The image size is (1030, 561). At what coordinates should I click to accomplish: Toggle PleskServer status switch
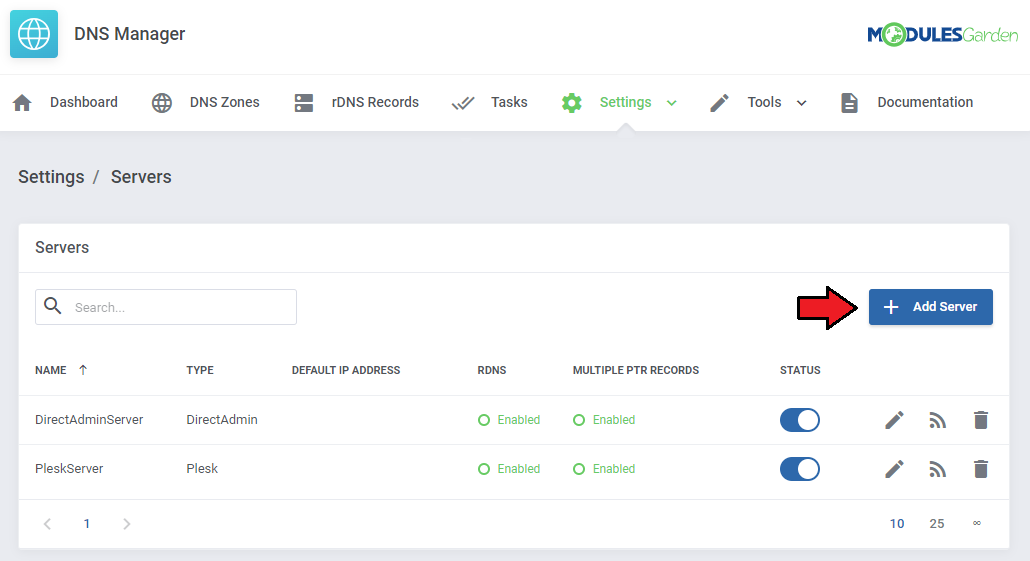(799, 469)
